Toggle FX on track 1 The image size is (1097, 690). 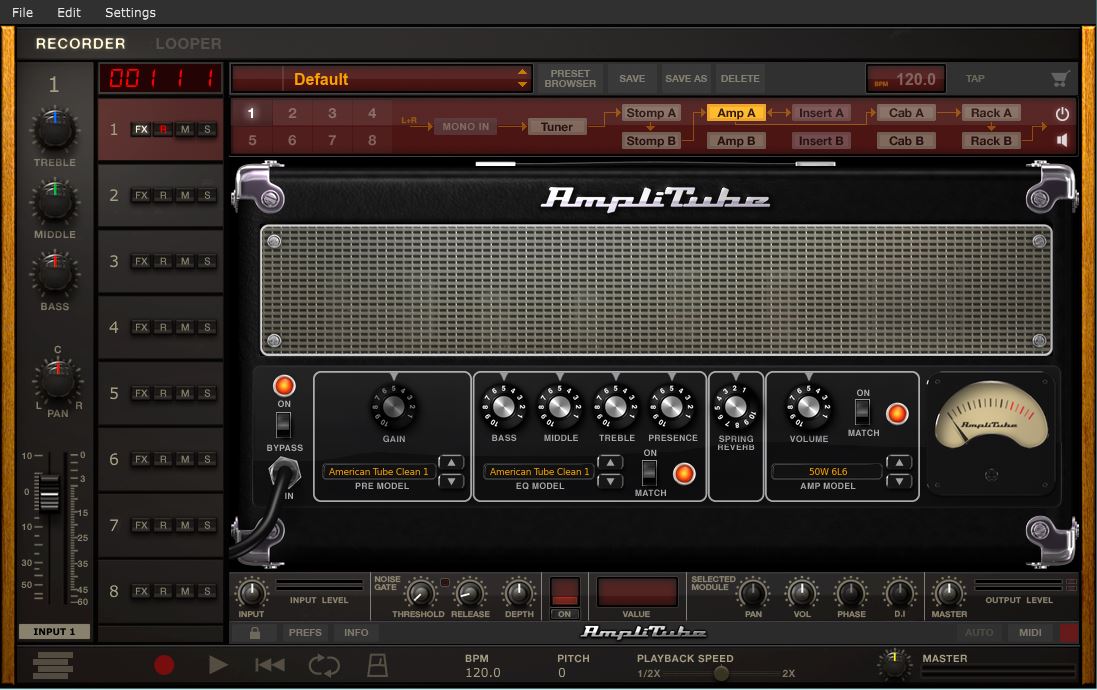[141, 129]
